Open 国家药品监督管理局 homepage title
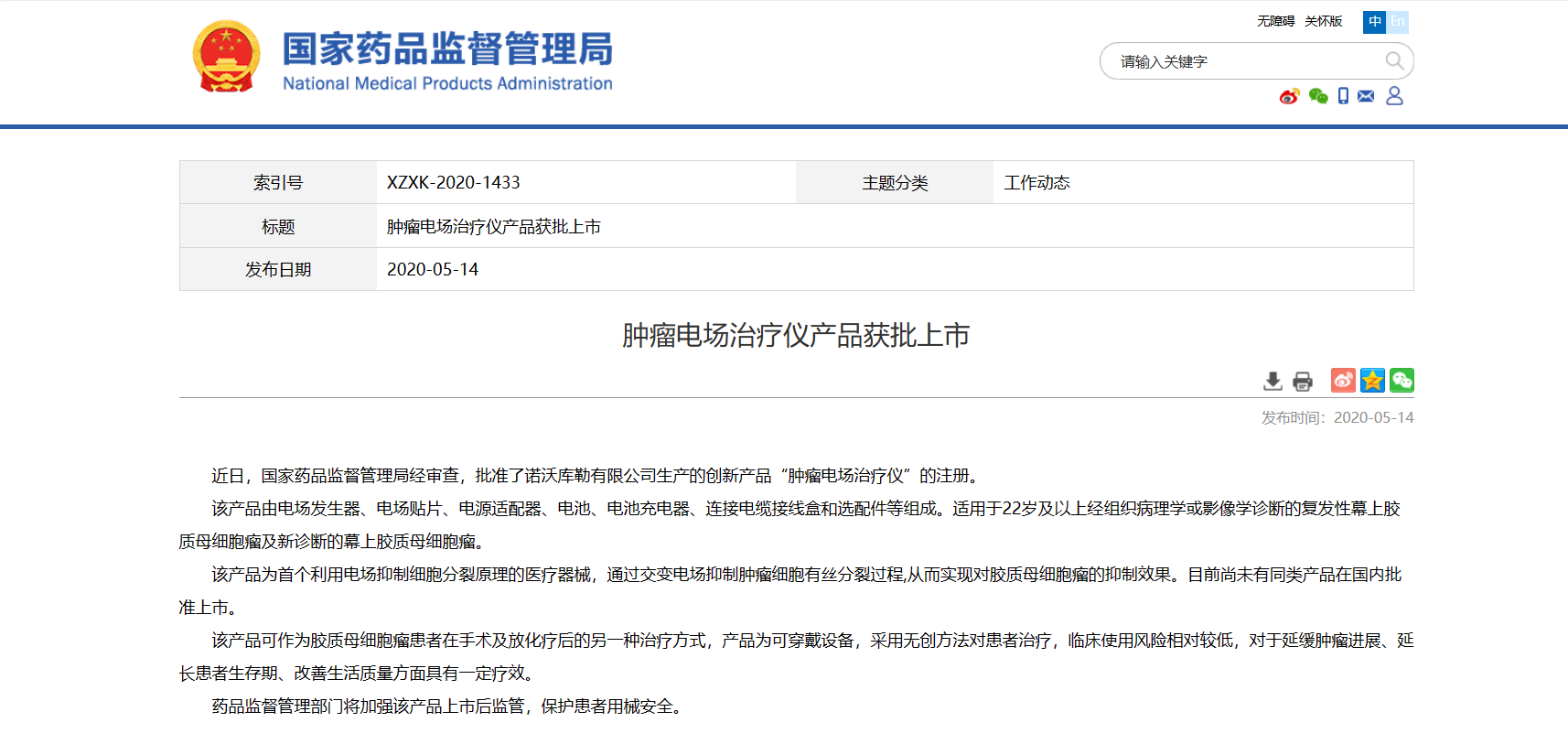 point(447,49)
